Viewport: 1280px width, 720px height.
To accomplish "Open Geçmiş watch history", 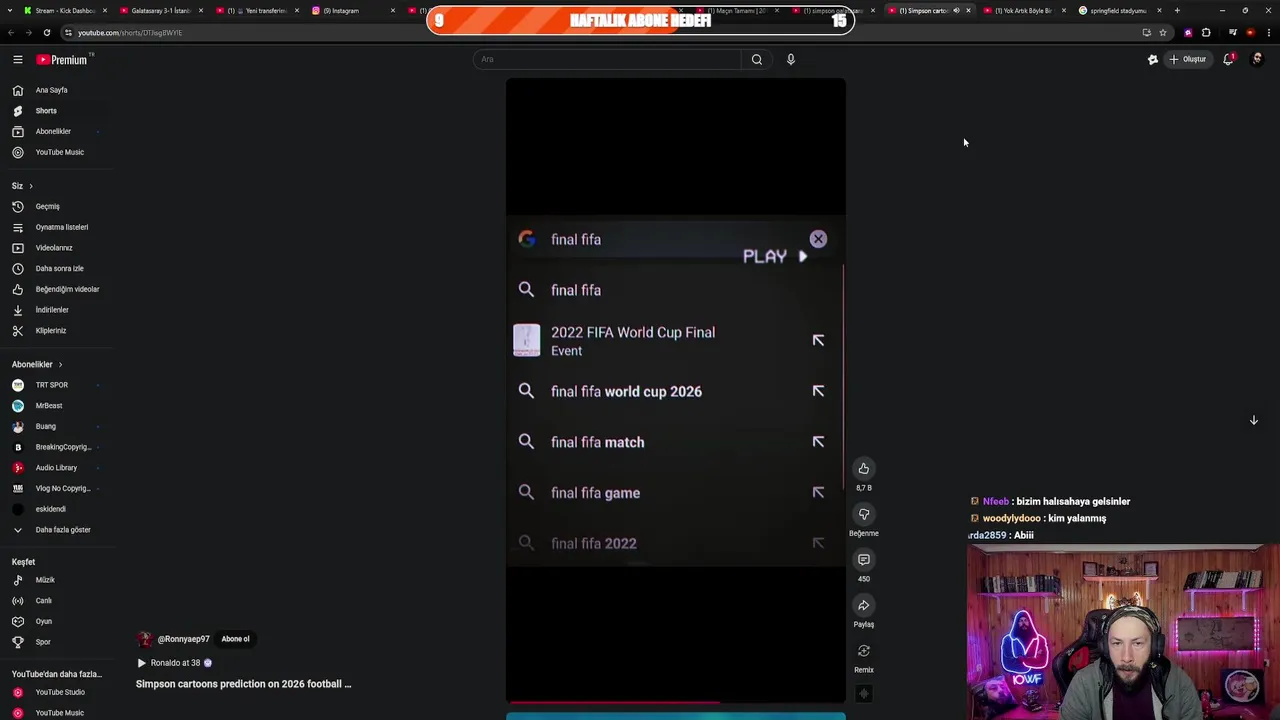I will [57, 206].
